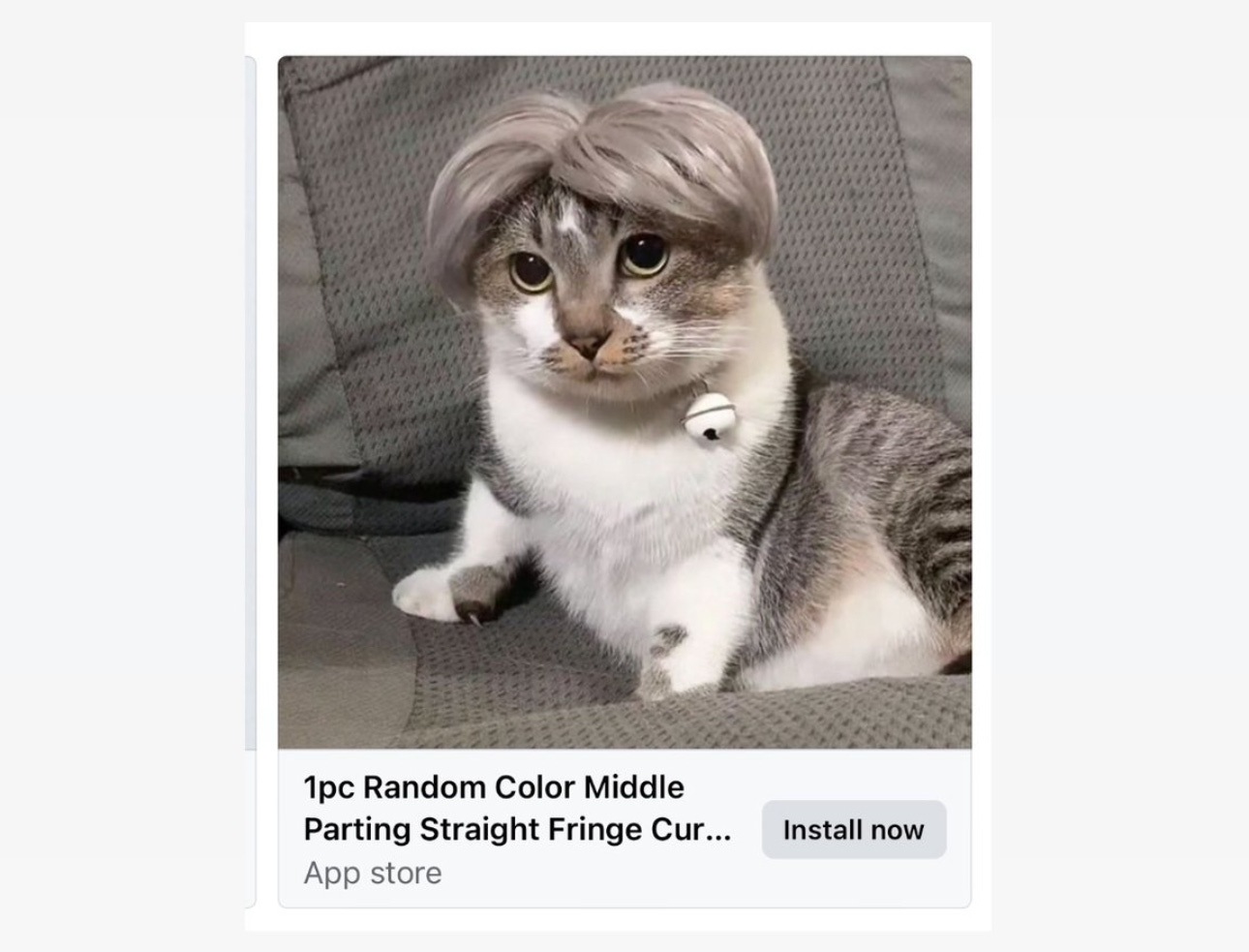Open the cat wig ad image
The image size is (1249, 952).
point(624,402)
